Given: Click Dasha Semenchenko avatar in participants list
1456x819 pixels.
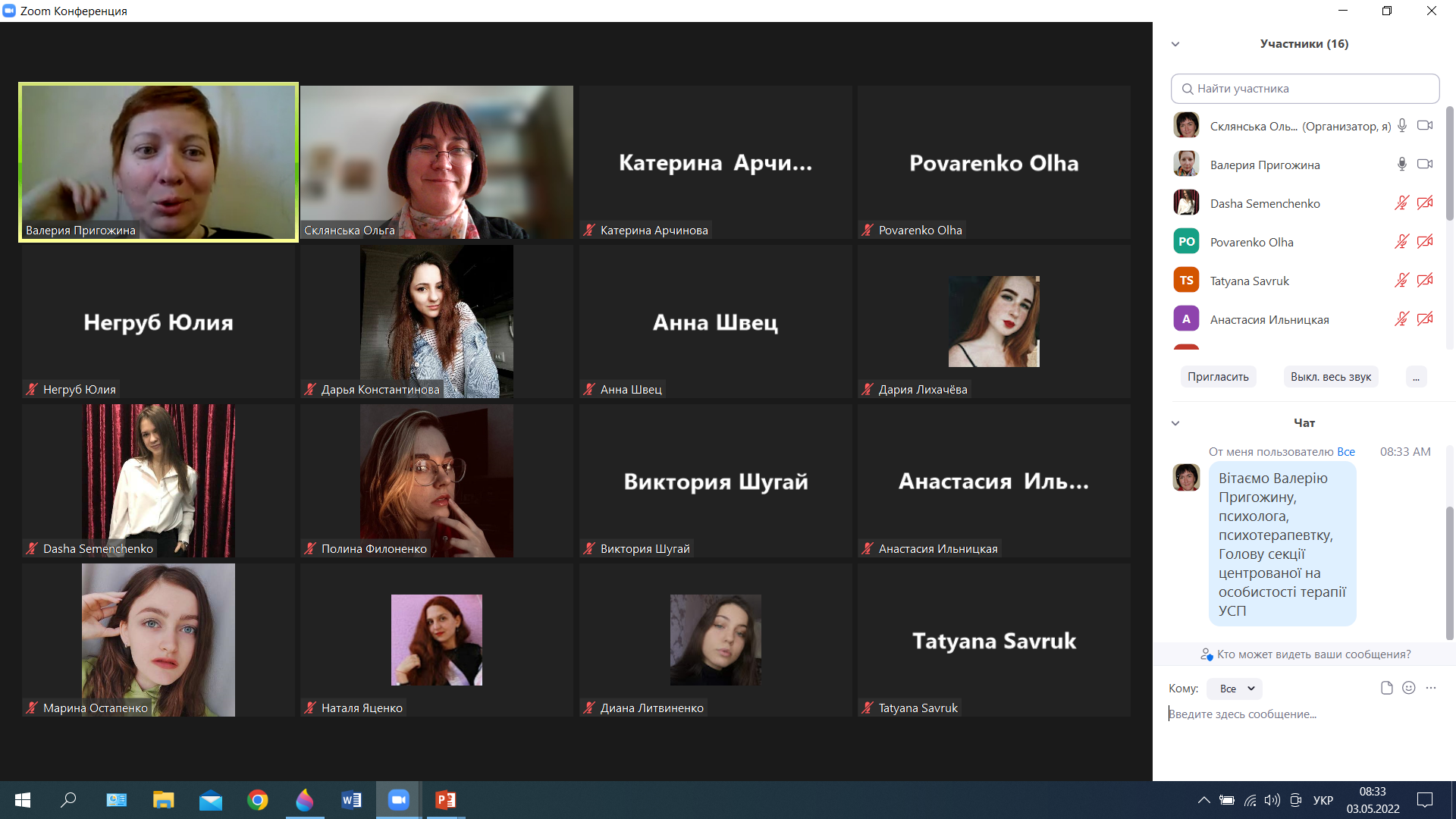Looking at the screenshot, I should click(1186, 202).
